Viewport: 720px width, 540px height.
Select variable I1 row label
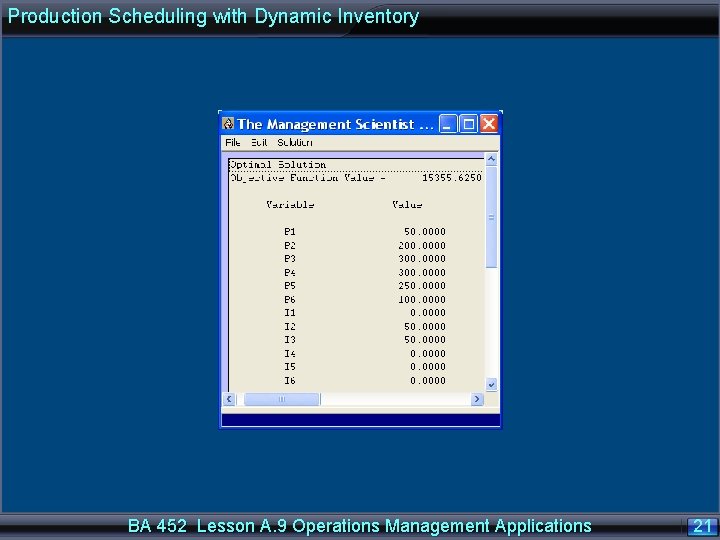point(290,313)
